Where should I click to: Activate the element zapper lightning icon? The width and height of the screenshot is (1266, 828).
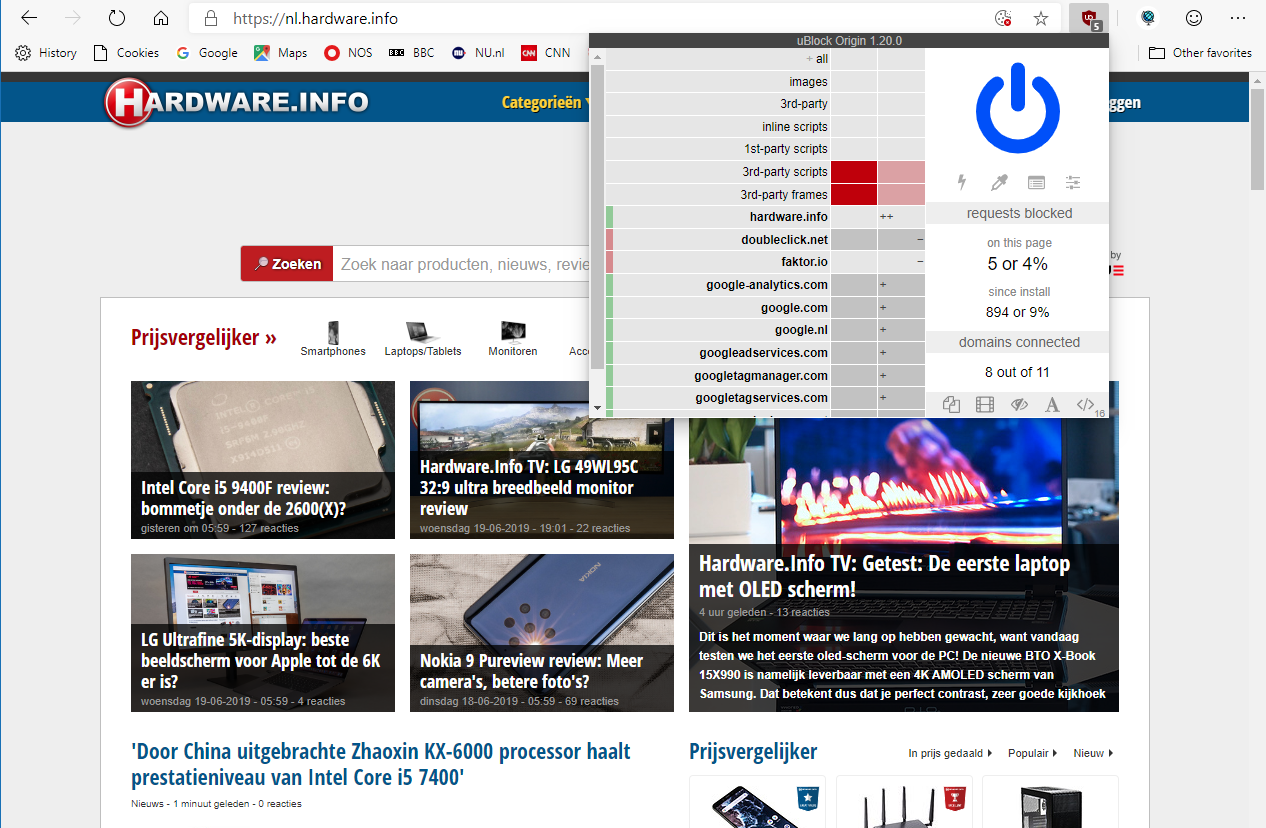point(962,182)
